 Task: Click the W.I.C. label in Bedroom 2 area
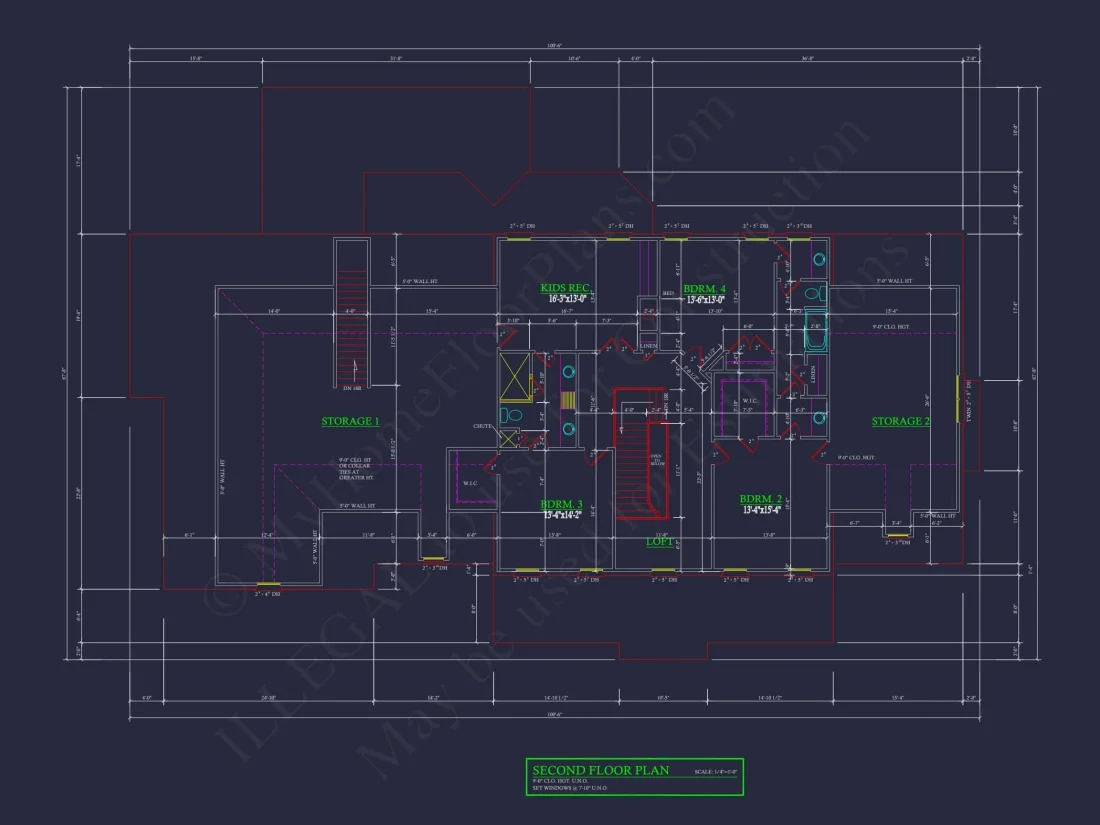748,398
